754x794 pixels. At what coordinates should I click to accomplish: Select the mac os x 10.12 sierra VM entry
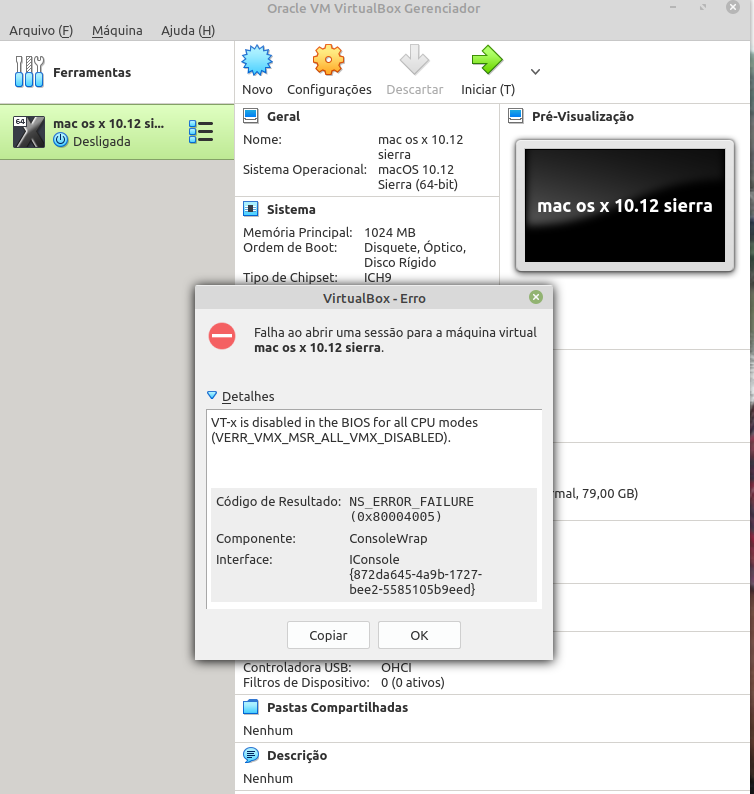click(x=117, y=132)
